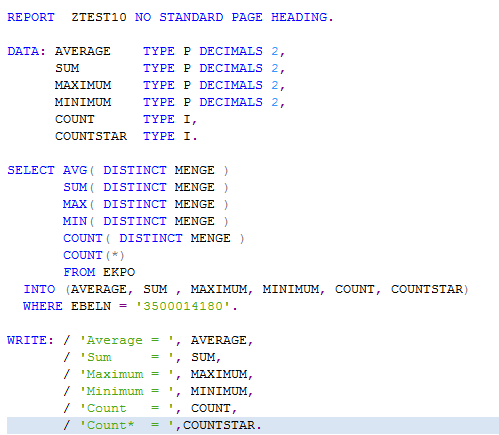
Task: Click MINIMUM inside the INTO list
Action: pos(291,289)
